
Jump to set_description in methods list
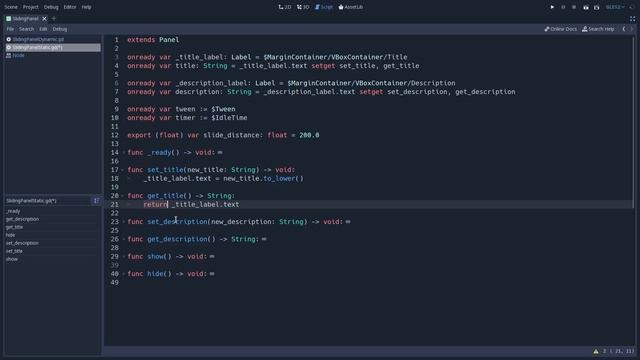22,243
